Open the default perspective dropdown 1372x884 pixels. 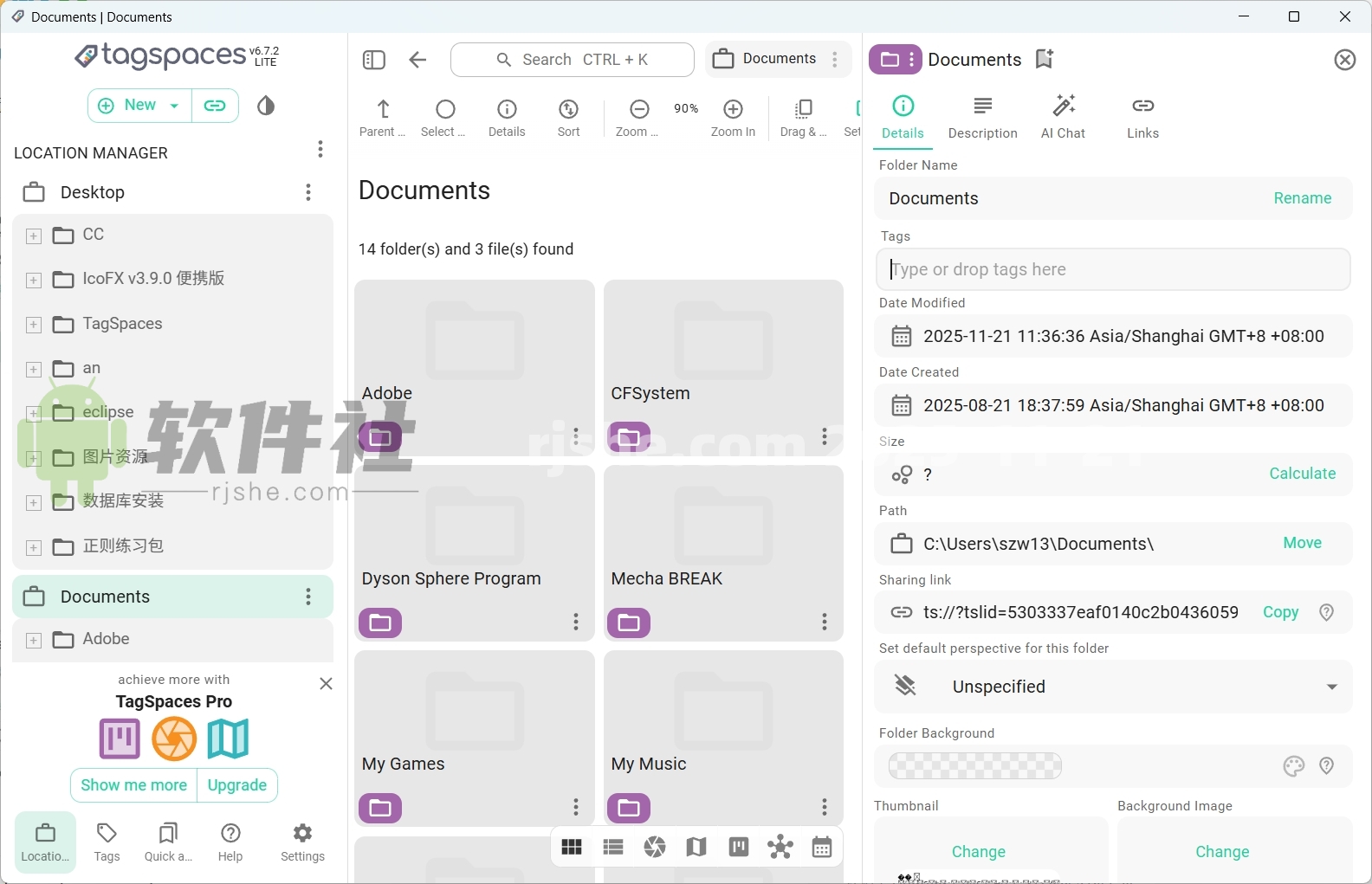1113,687
